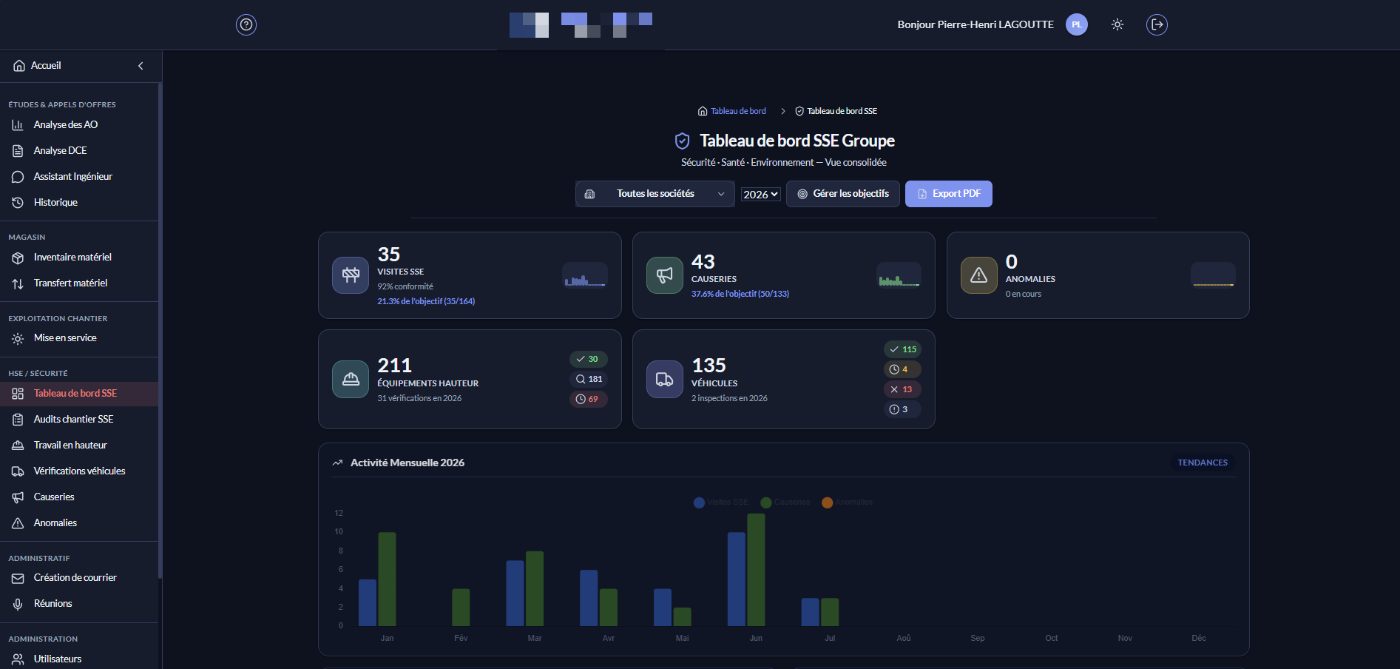
Task: Toggle Visites SSE series in chart legend
Action: [720, 502]
